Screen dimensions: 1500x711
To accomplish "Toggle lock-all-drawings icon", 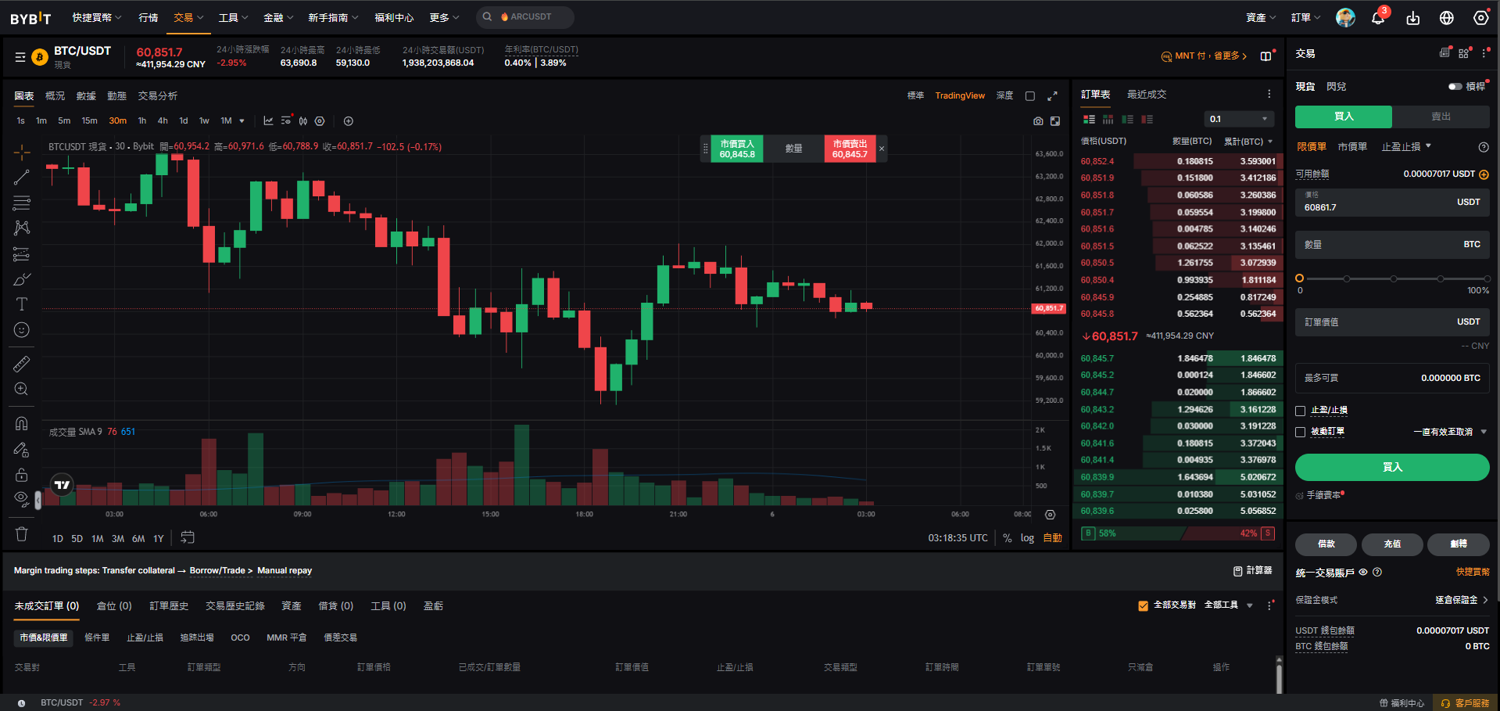I will coord(21,474).
